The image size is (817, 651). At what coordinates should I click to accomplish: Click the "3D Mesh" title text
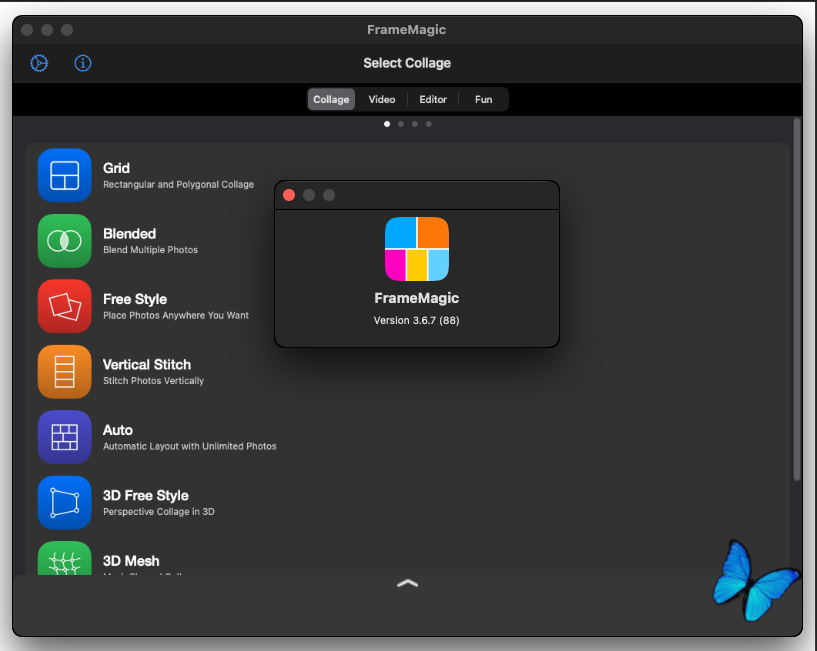coord(131,561)
